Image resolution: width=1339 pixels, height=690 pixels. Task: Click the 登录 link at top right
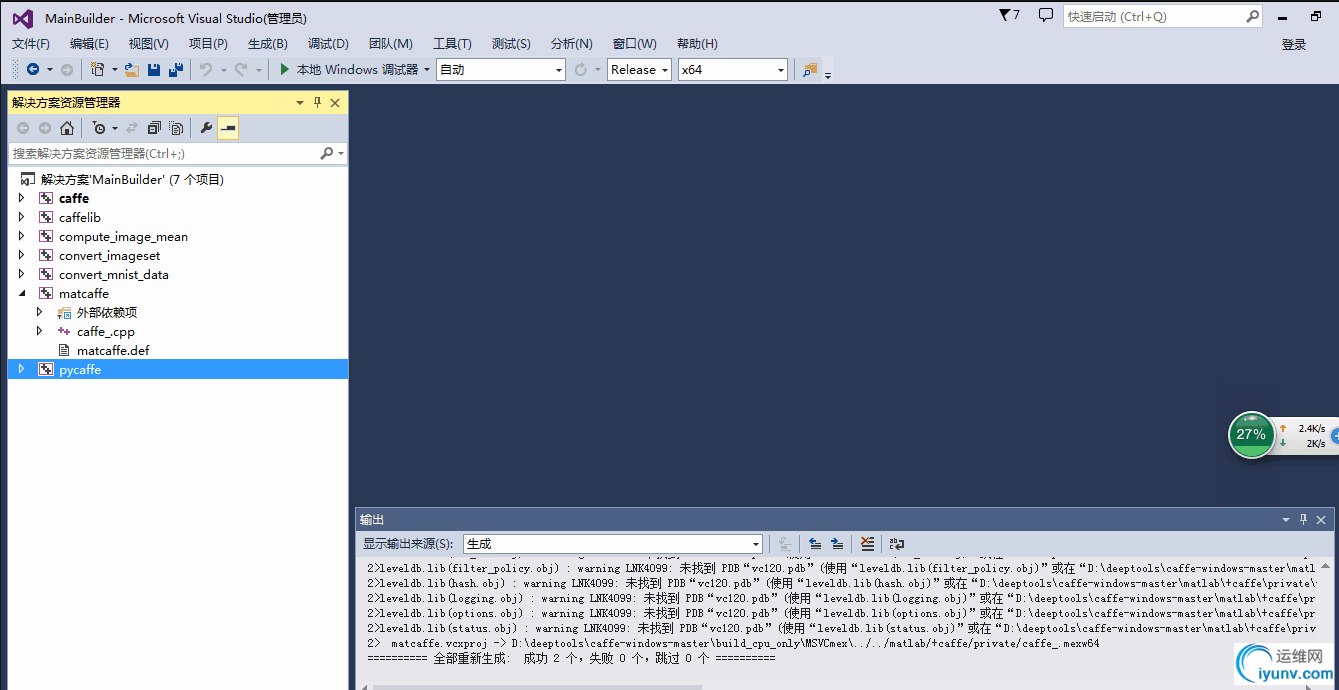[1293, 43]
